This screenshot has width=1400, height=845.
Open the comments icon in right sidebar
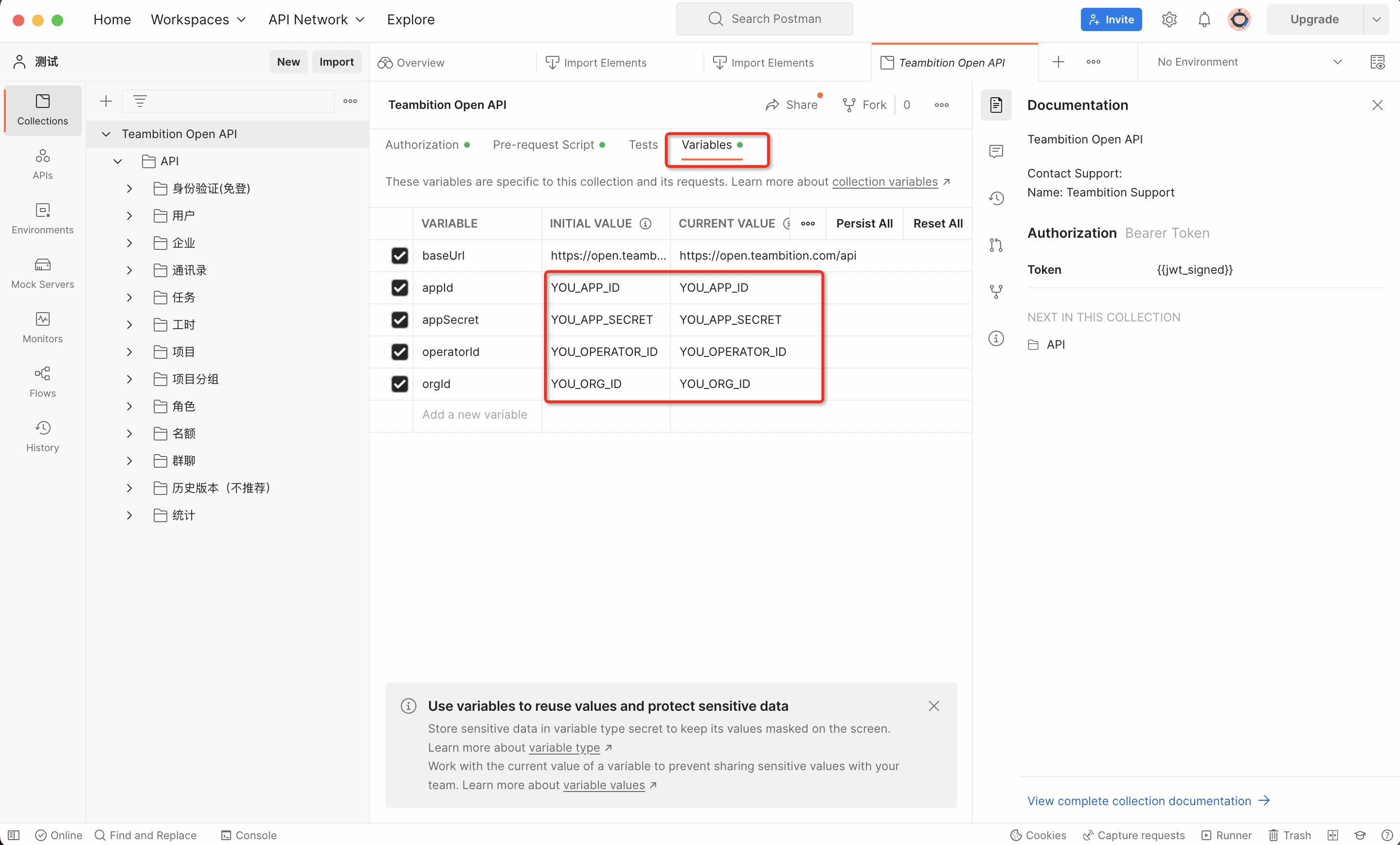pyautogui.click(x=995, y=151)
